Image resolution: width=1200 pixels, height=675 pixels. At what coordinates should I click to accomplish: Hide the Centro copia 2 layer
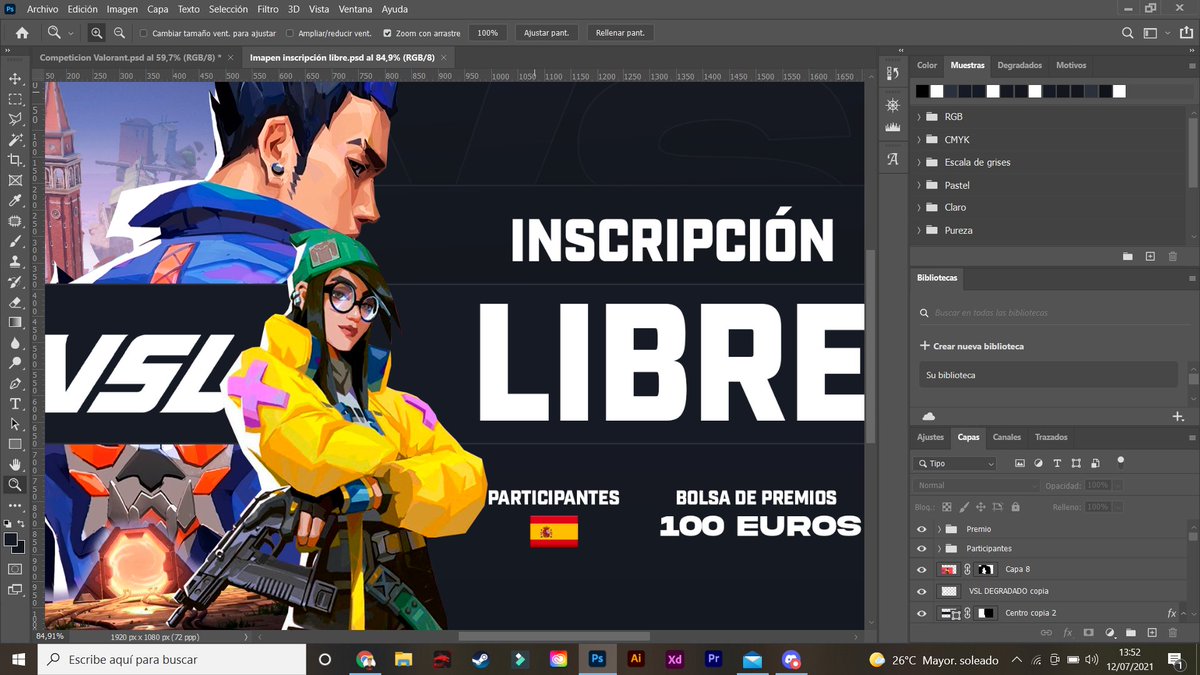coord(922,613)
